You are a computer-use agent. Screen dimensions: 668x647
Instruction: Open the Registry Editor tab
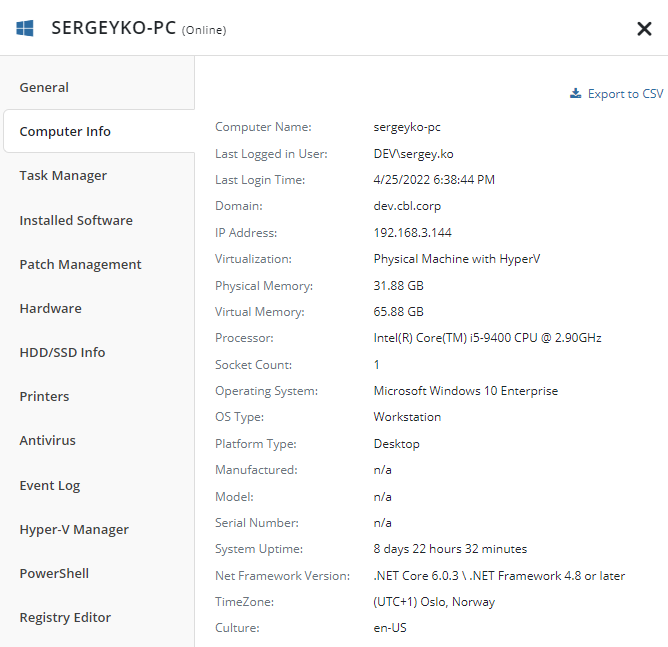[98, 617]
